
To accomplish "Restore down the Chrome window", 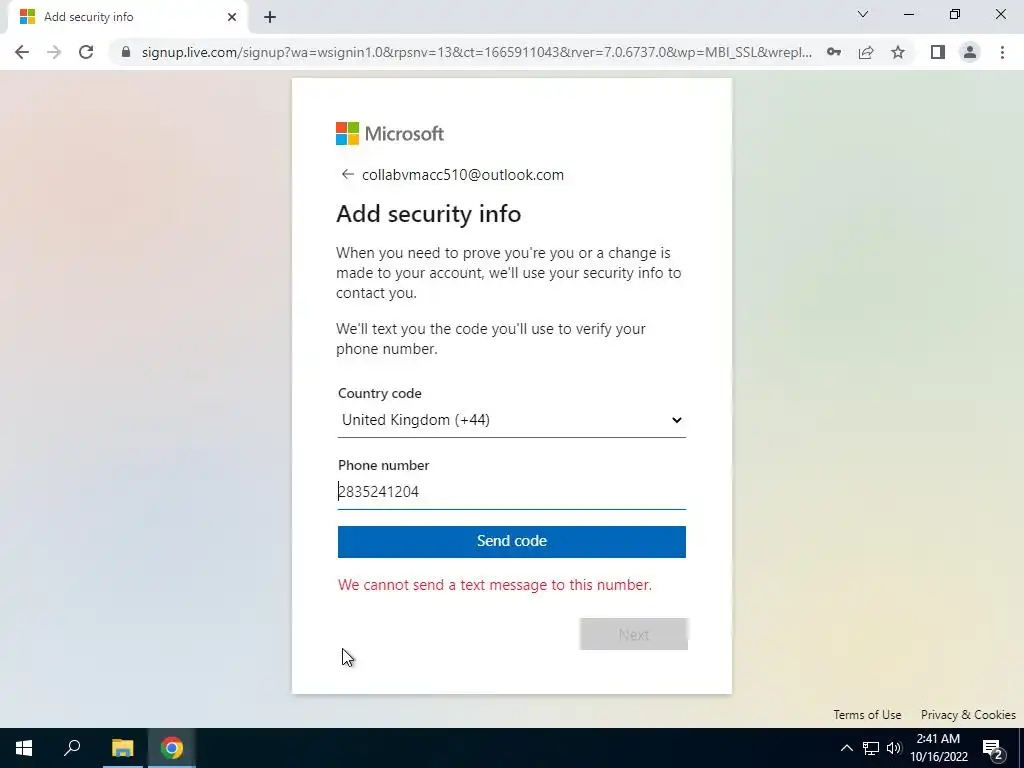I will [x=955, y=14].
